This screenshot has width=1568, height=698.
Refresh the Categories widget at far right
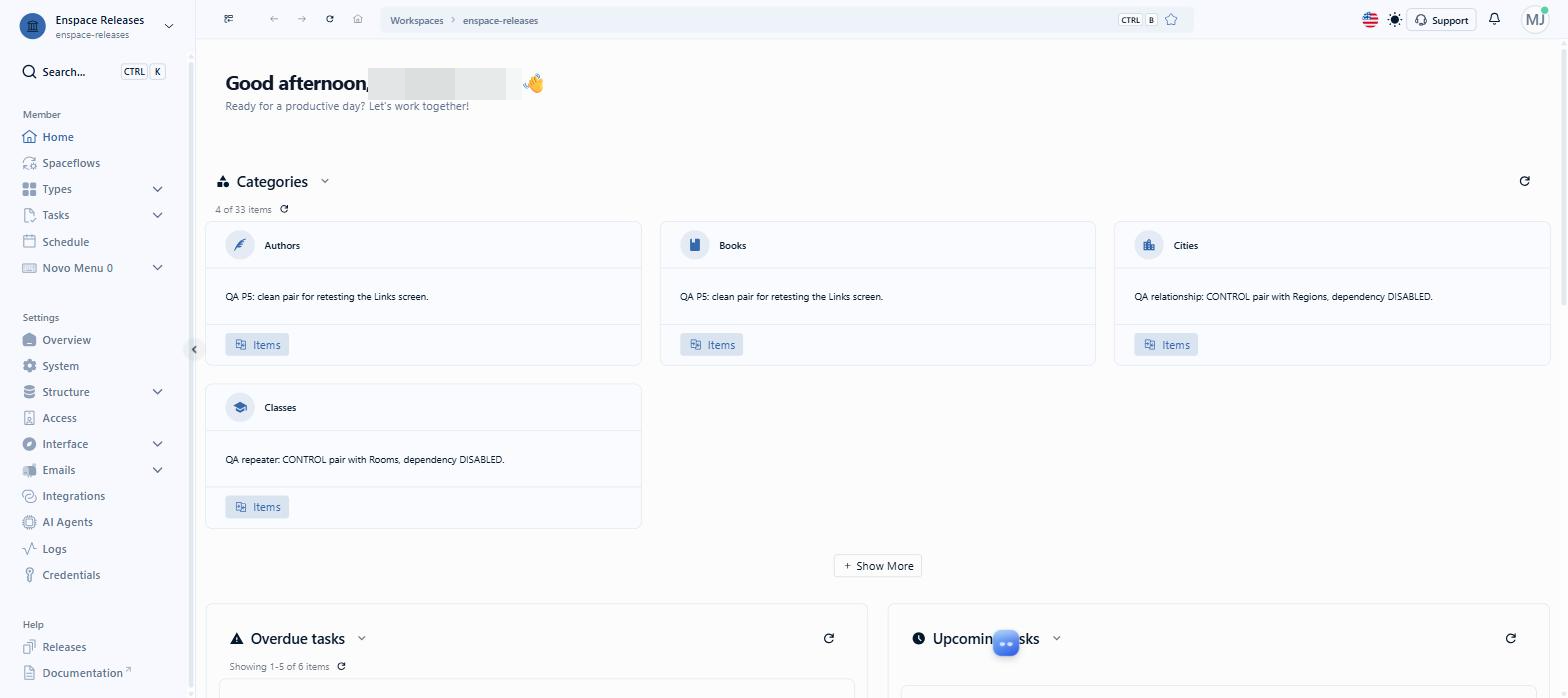pyautogui.click(x=1525, y=181)
